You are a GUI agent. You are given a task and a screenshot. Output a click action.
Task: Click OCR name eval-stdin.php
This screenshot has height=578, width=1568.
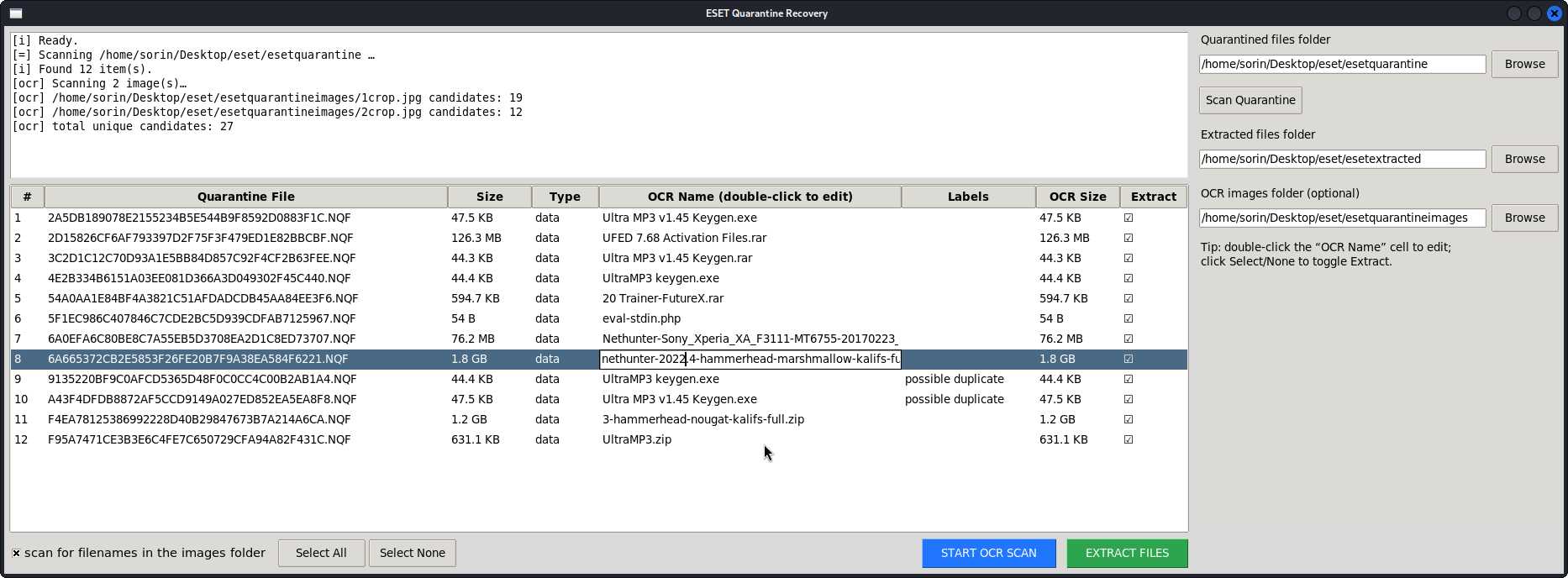pos(641,318)
